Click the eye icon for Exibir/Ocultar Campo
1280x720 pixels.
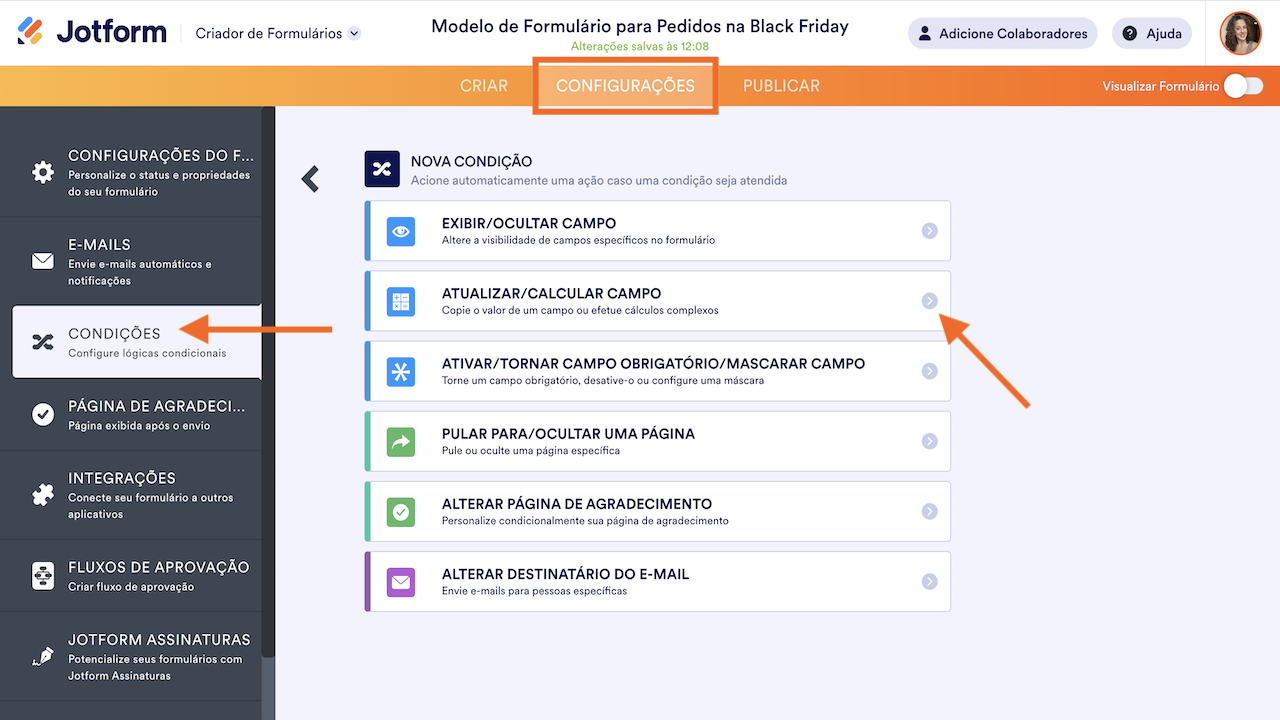coord(401,231)
